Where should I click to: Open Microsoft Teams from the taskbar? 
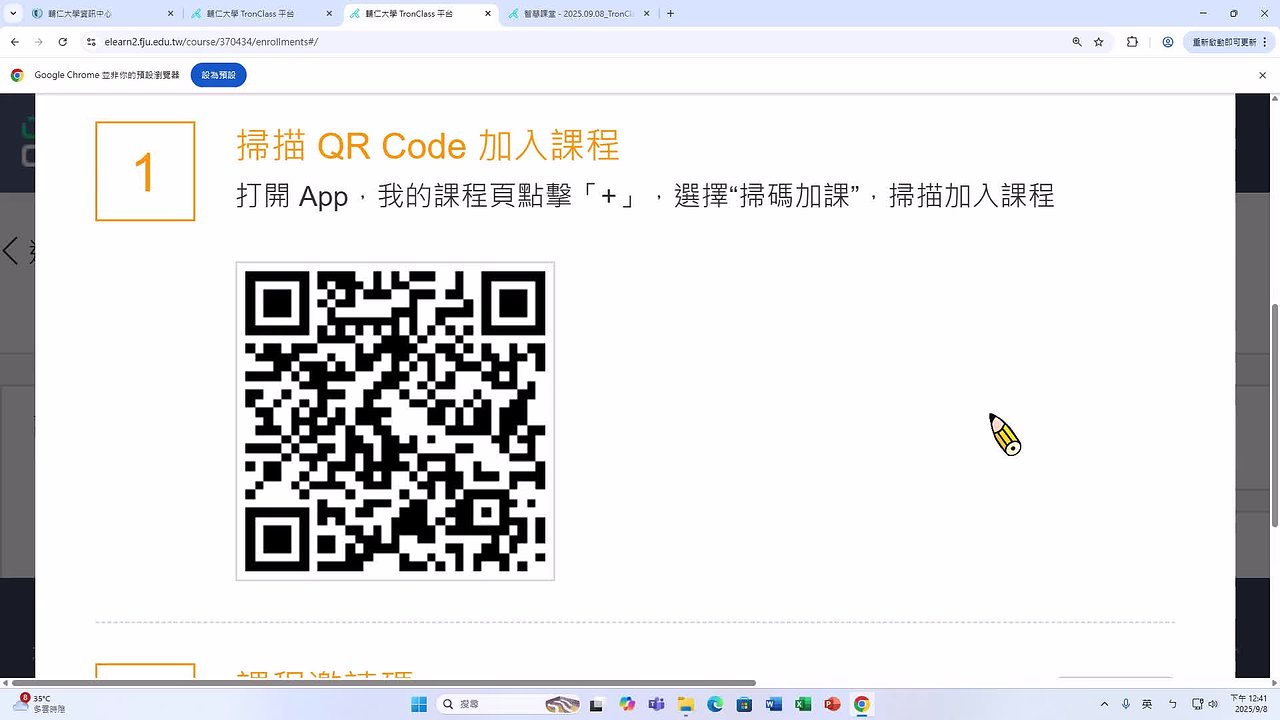(656, 704)
